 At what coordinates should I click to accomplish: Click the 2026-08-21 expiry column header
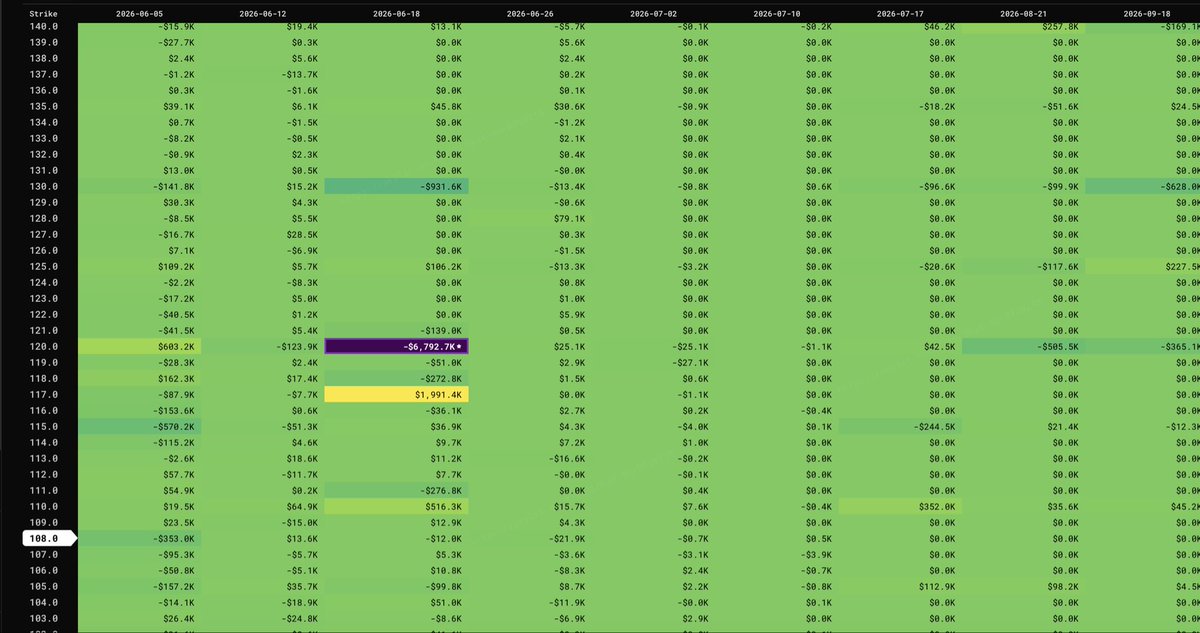[1025, 14]
